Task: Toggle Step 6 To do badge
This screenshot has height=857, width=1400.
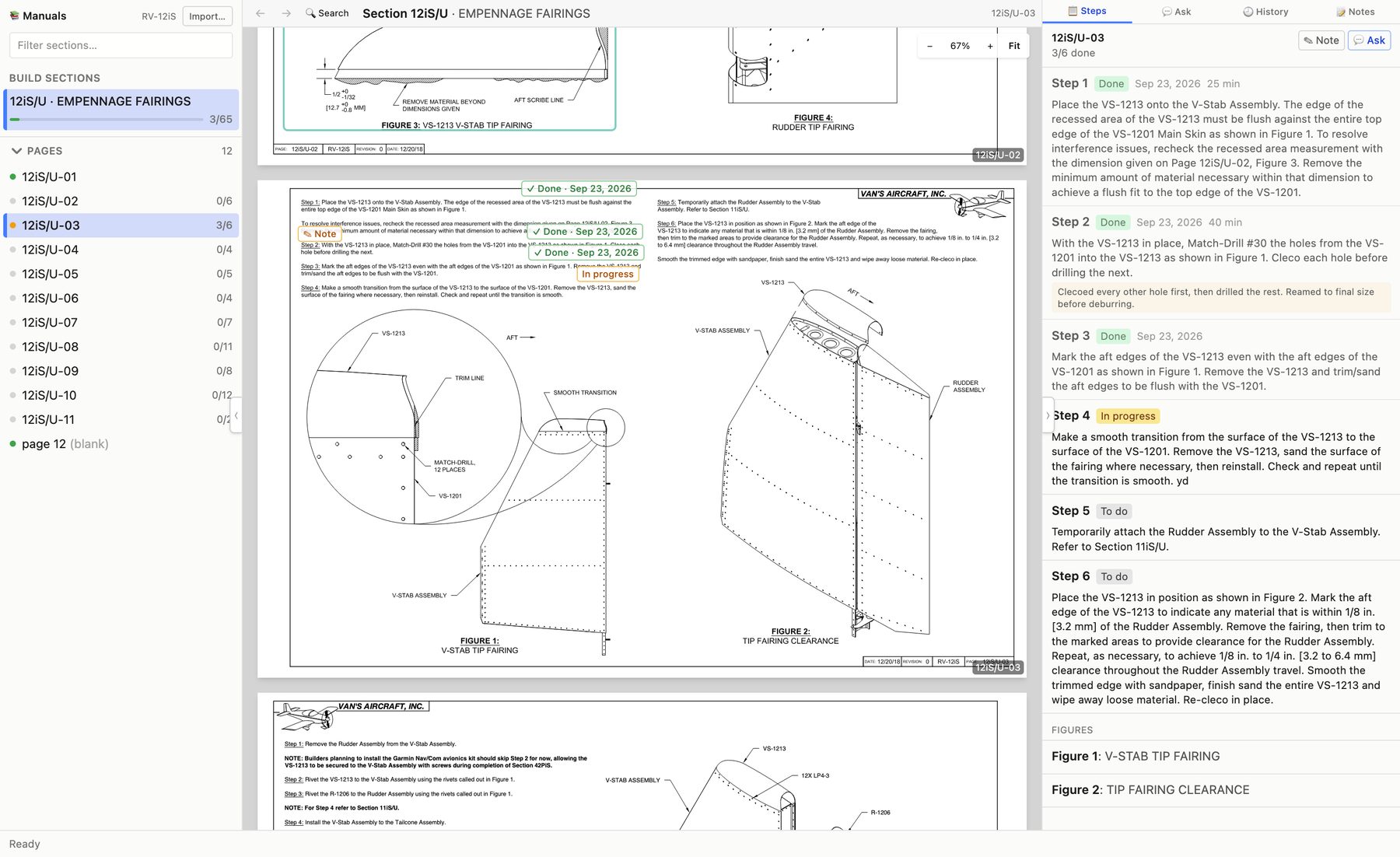Action: pyautogui.click(x=1114, y=576)
